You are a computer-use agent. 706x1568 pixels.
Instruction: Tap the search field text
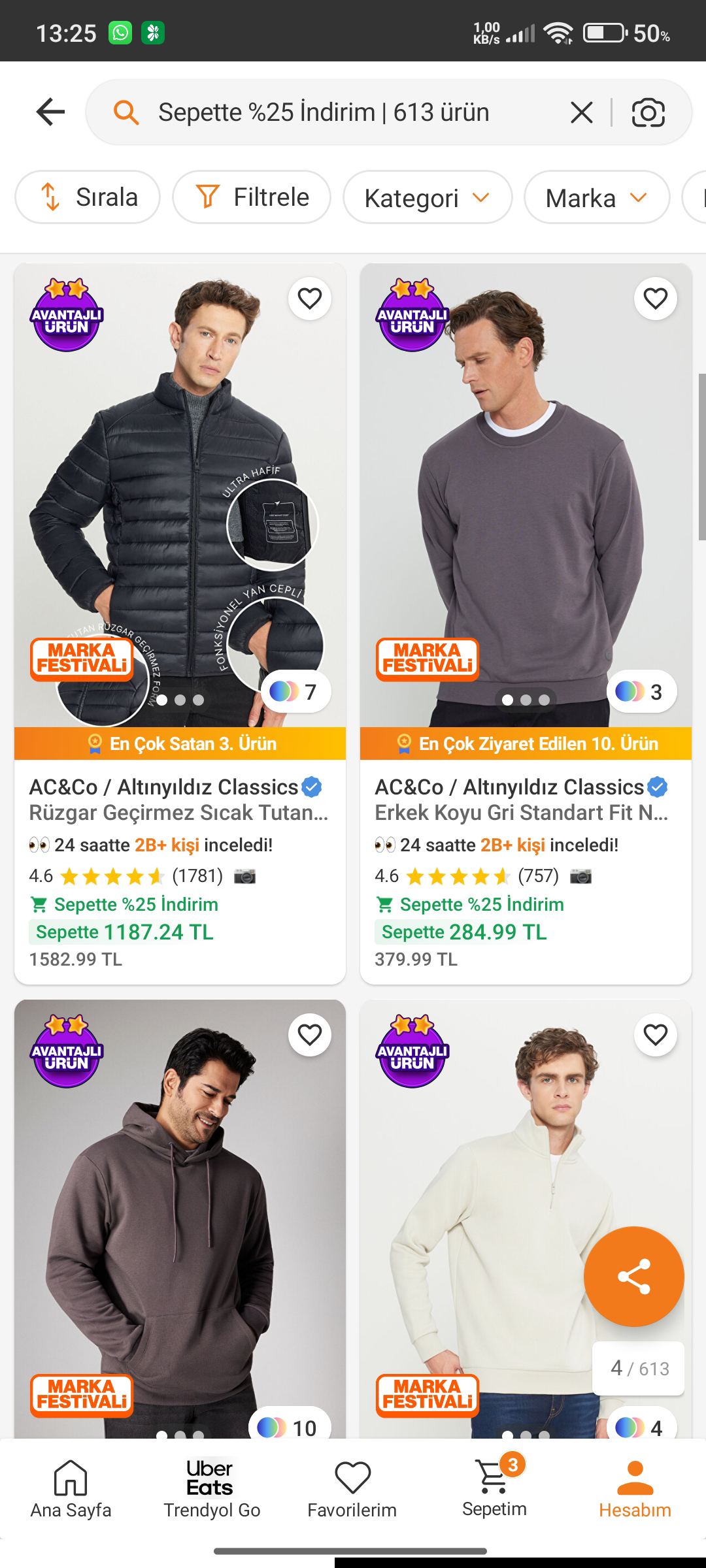tap(324, 112)
